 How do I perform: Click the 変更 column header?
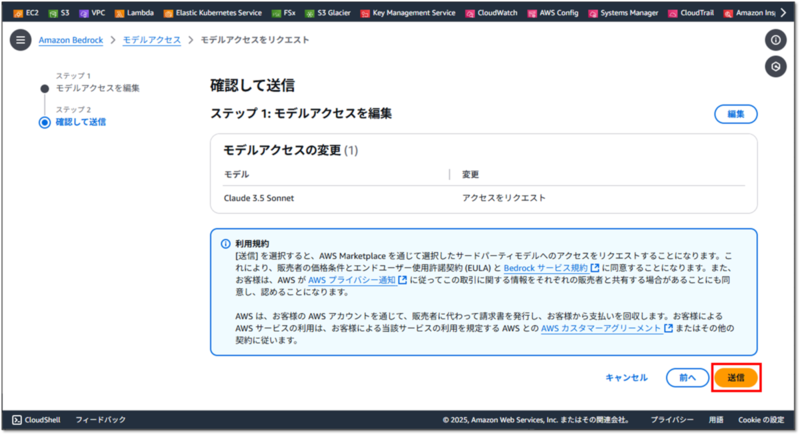470,174
